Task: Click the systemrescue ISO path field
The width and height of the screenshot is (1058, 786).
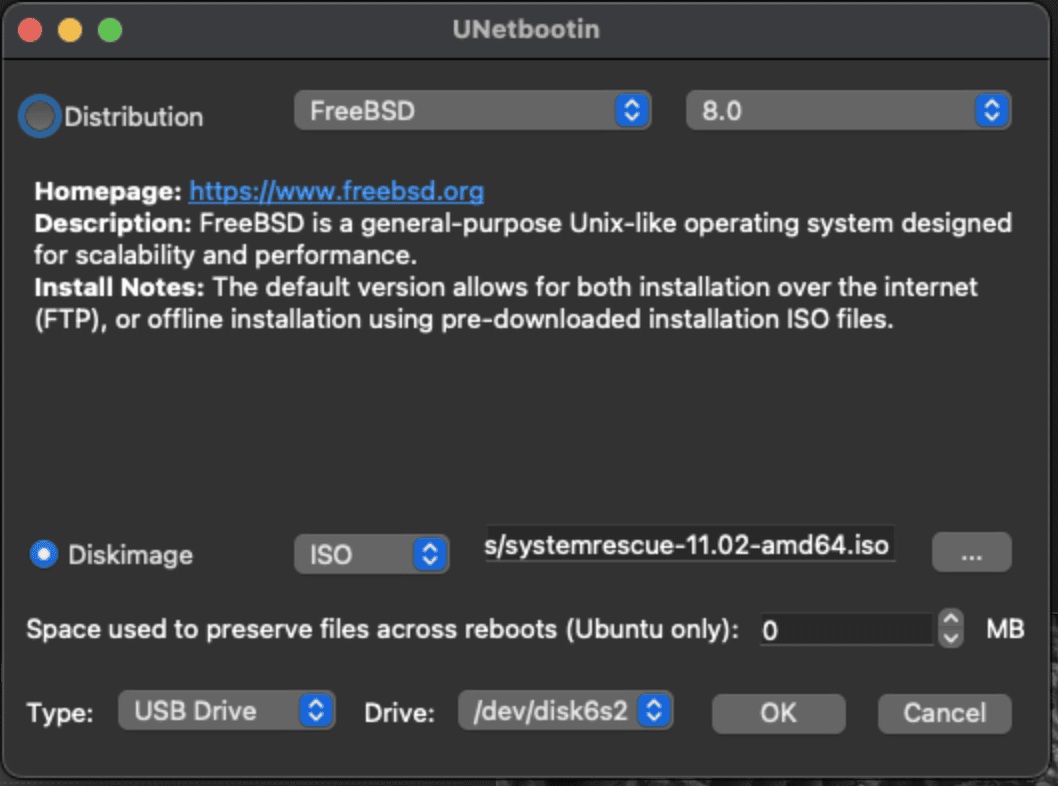Action: (x=689, y=546)
